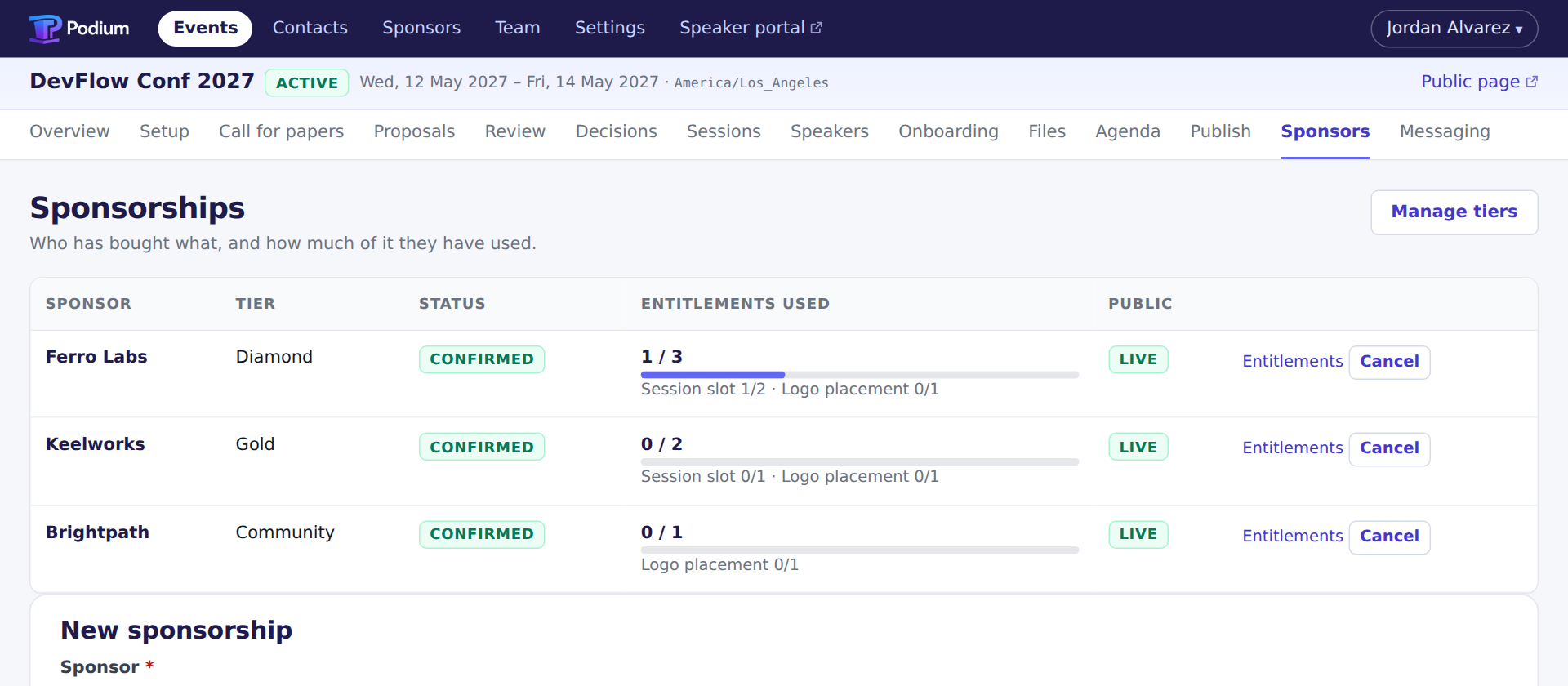Click the CONFIRMED badge for Keelworks

(482, 447)
